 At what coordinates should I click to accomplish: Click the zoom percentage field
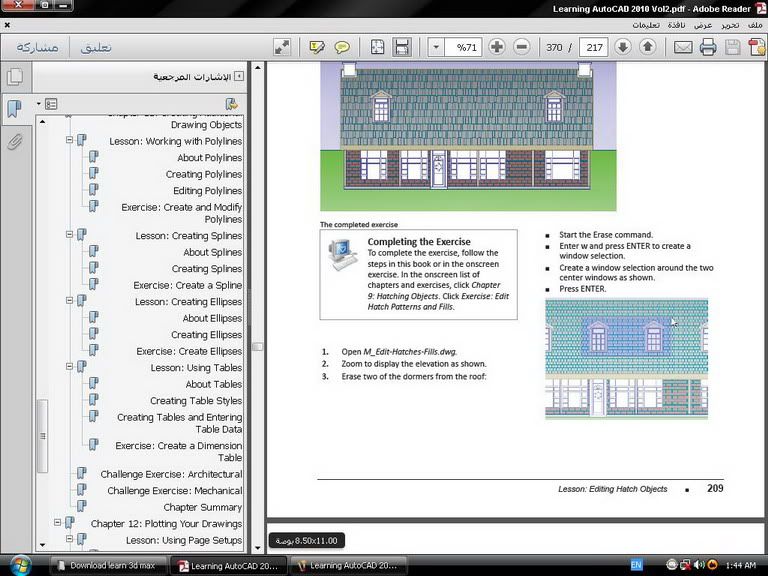(463, 47)
